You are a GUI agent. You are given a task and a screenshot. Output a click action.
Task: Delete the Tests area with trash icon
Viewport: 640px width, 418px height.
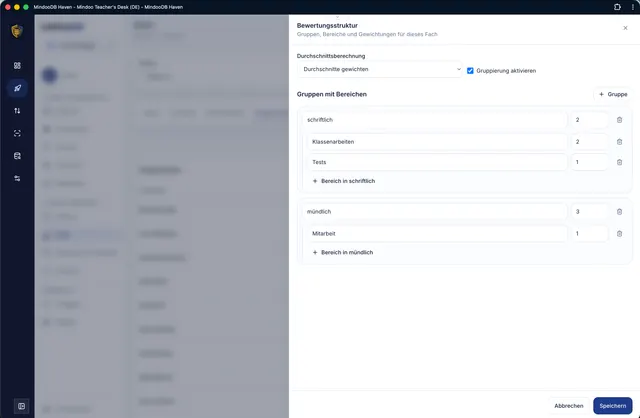point(619,162)
